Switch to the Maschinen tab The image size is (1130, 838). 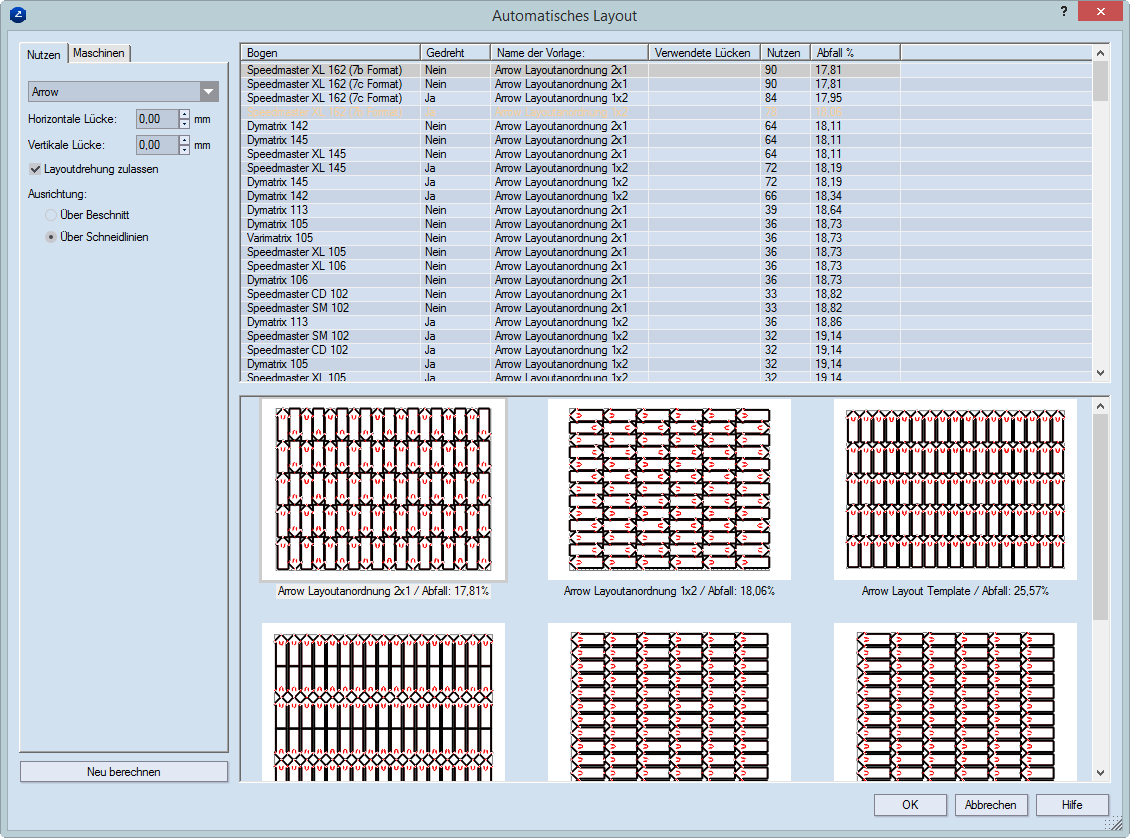click(x=99, y=53)
